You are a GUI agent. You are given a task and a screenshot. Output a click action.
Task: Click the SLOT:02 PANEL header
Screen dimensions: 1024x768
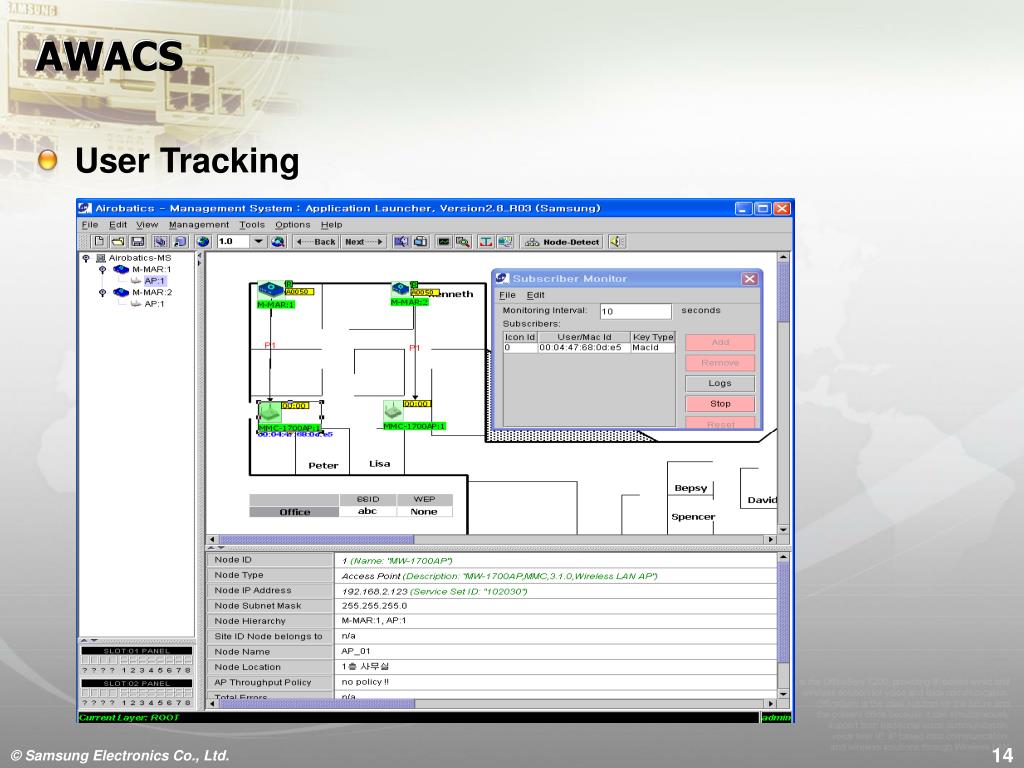[136, 683]
